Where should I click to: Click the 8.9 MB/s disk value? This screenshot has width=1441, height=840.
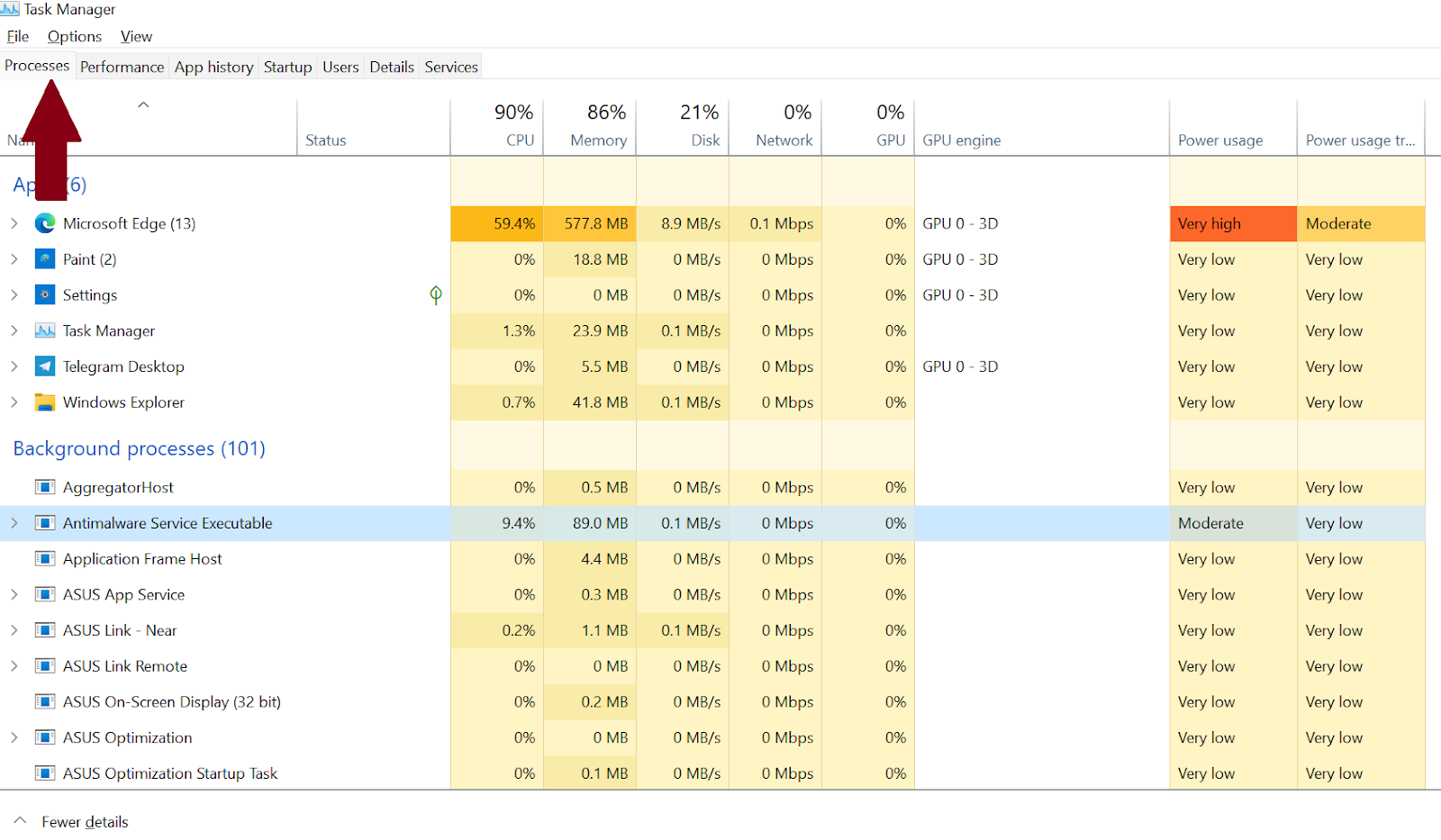click(683, 223)
